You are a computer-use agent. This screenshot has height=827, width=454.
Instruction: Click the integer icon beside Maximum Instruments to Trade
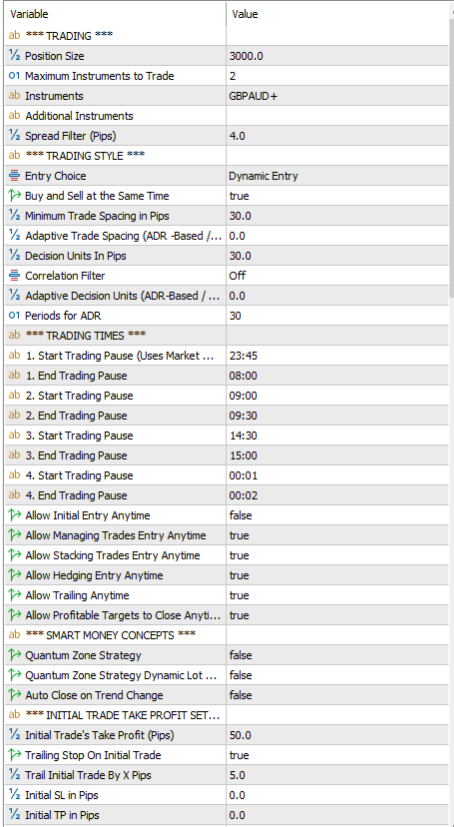pos(14,76)
